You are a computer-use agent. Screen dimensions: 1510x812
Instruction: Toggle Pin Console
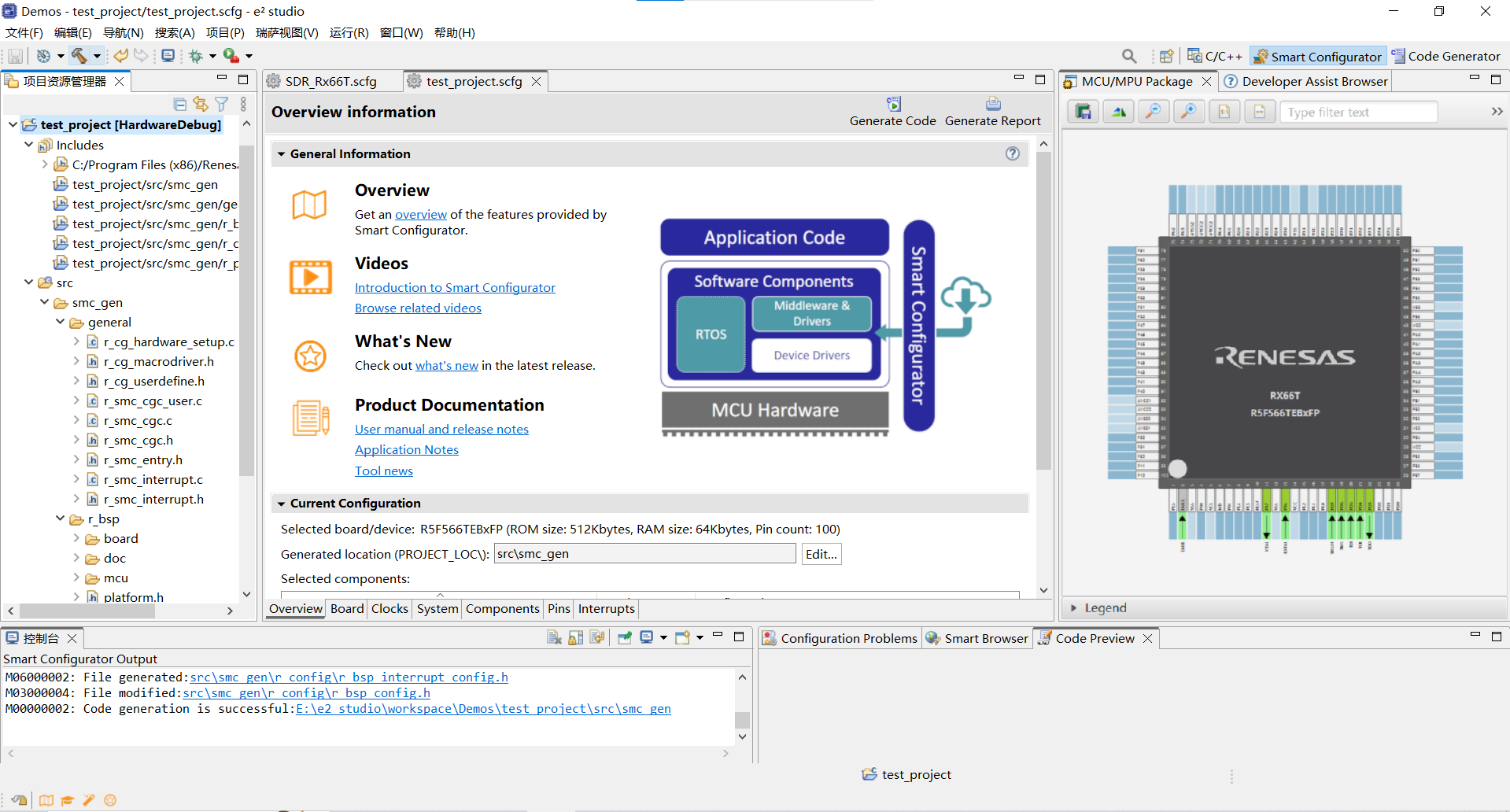coord(625,637)
